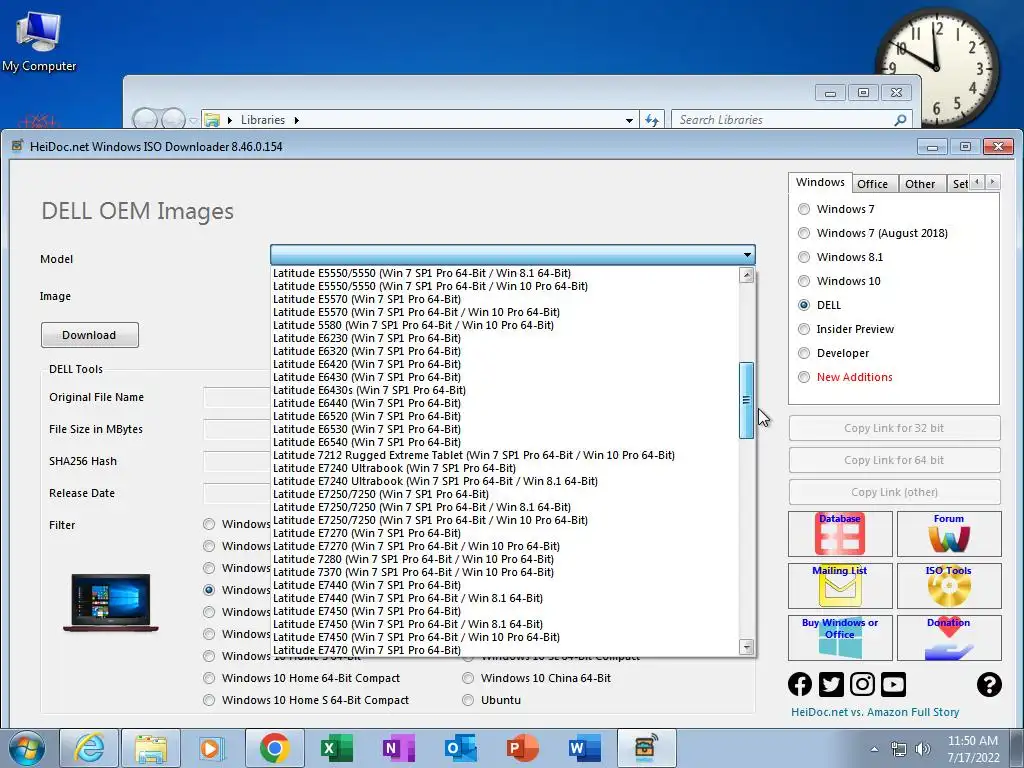Screen dimensions: 1024x768
Task: Click the volume speaker tray icon
Action: (923, 749)
